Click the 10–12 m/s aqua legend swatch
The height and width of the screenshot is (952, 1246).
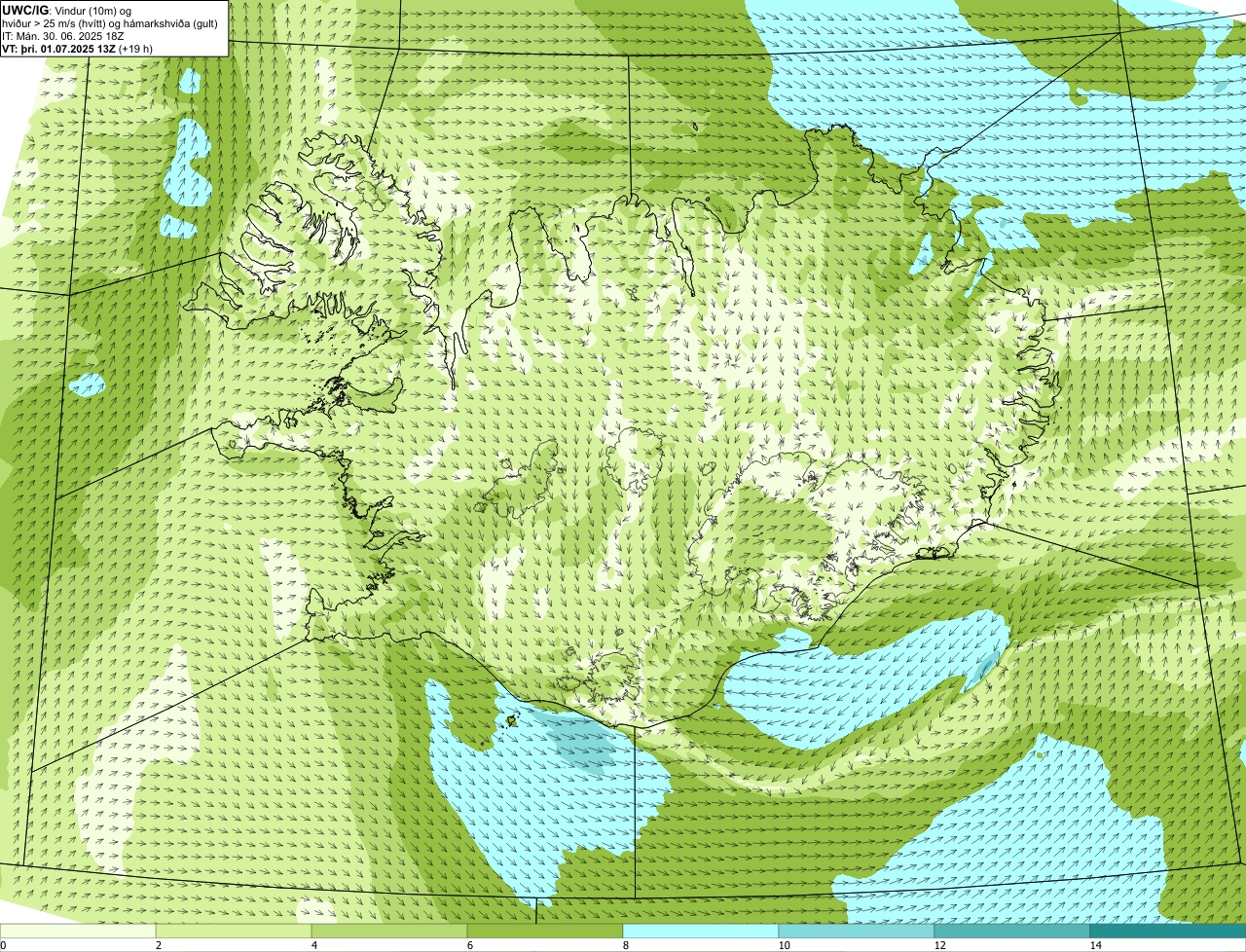tap(857, 932)
